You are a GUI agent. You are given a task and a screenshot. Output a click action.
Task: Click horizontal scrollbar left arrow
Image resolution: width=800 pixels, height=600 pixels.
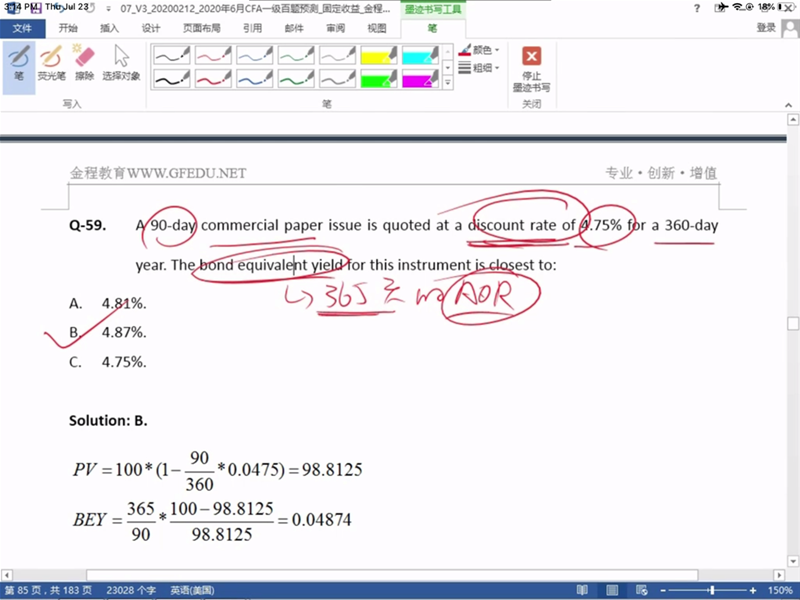click(x=6, y=575)
